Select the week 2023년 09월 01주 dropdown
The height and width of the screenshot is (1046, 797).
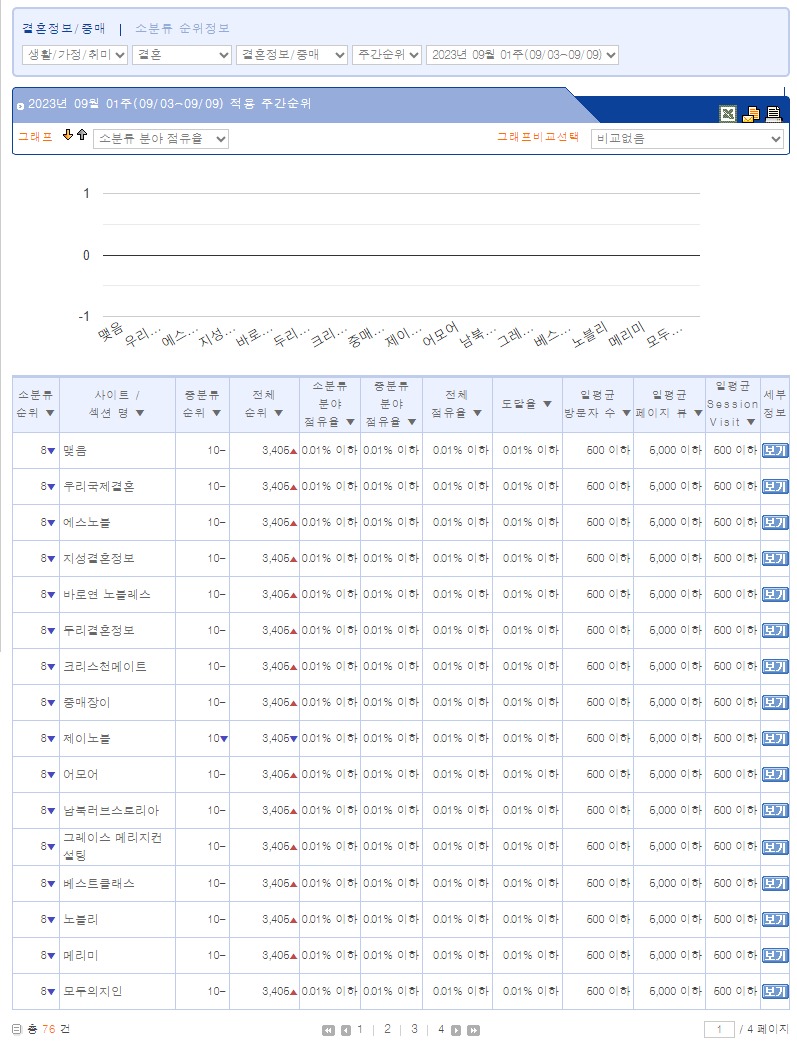coord(522,55)
